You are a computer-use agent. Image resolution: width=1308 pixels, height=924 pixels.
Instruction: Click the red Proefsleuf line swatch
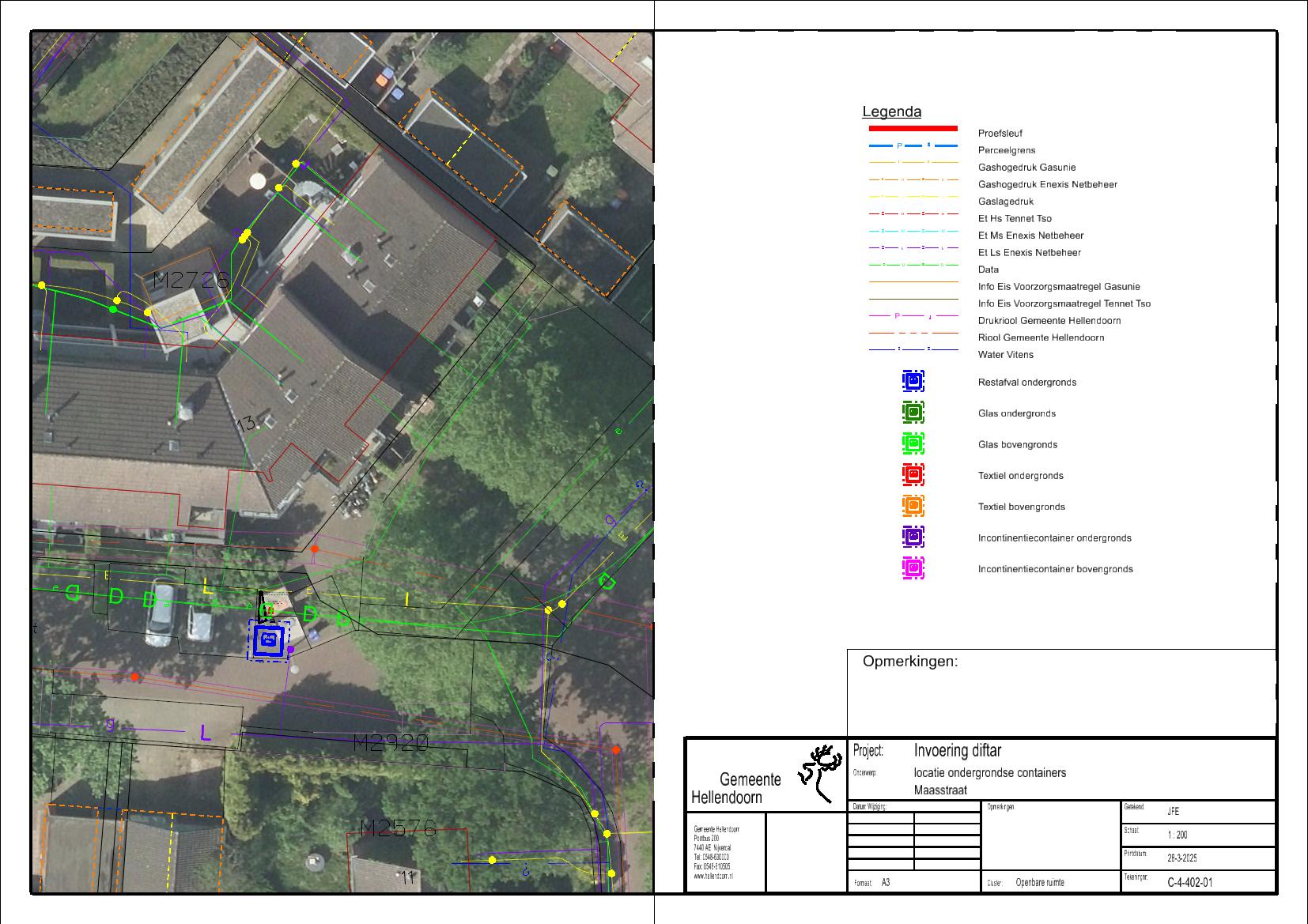[913, 128]
